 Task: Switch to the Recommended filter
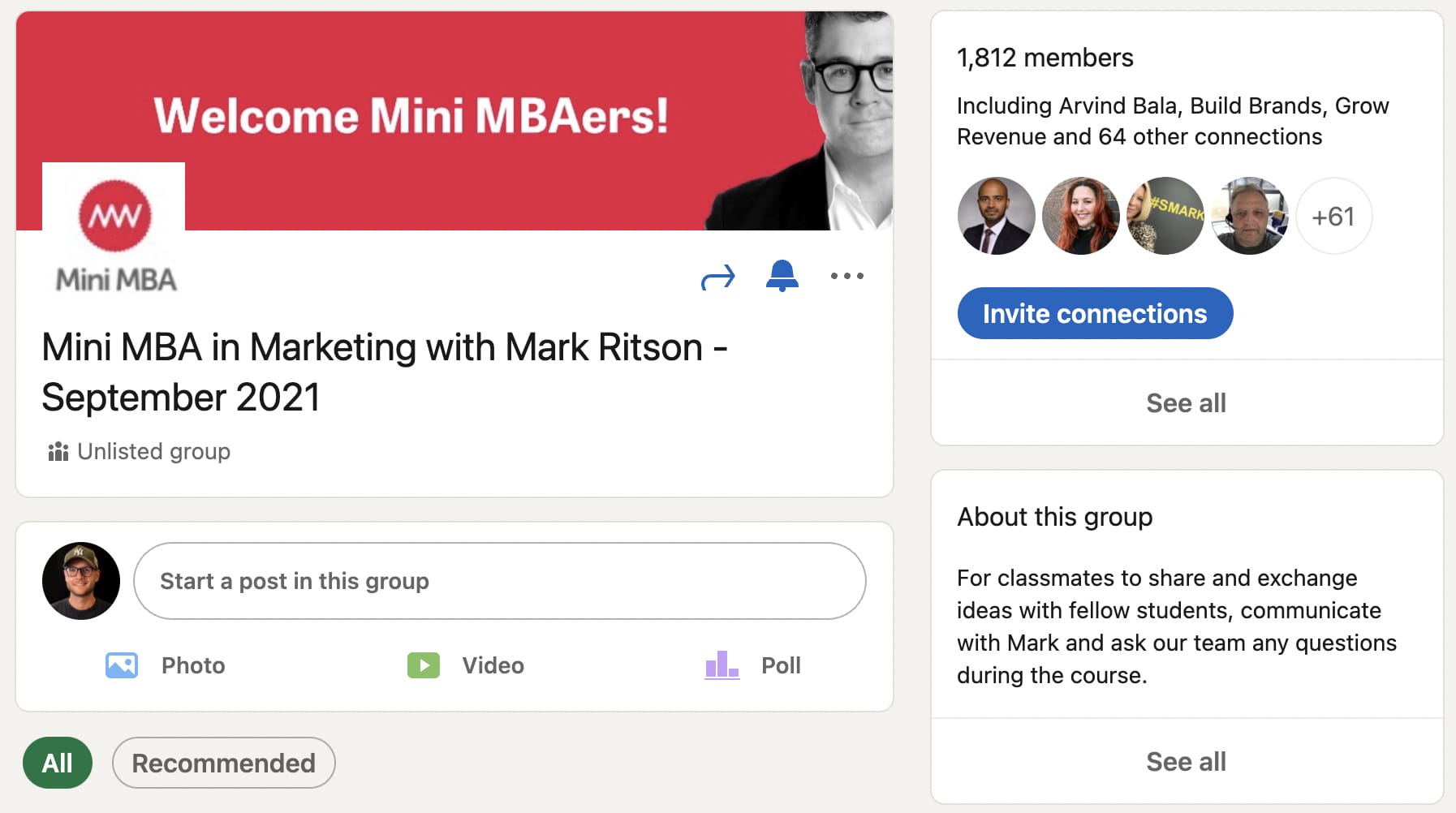(224, 763)
